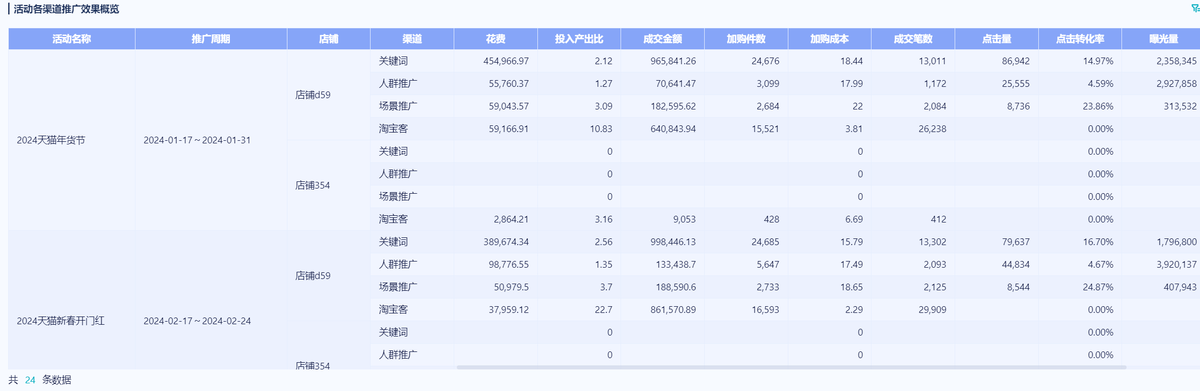The height and width of the screenshot is (391, 1200).
Task: Click the 曝光量 column header
Action: click(x=1160, y=39)
